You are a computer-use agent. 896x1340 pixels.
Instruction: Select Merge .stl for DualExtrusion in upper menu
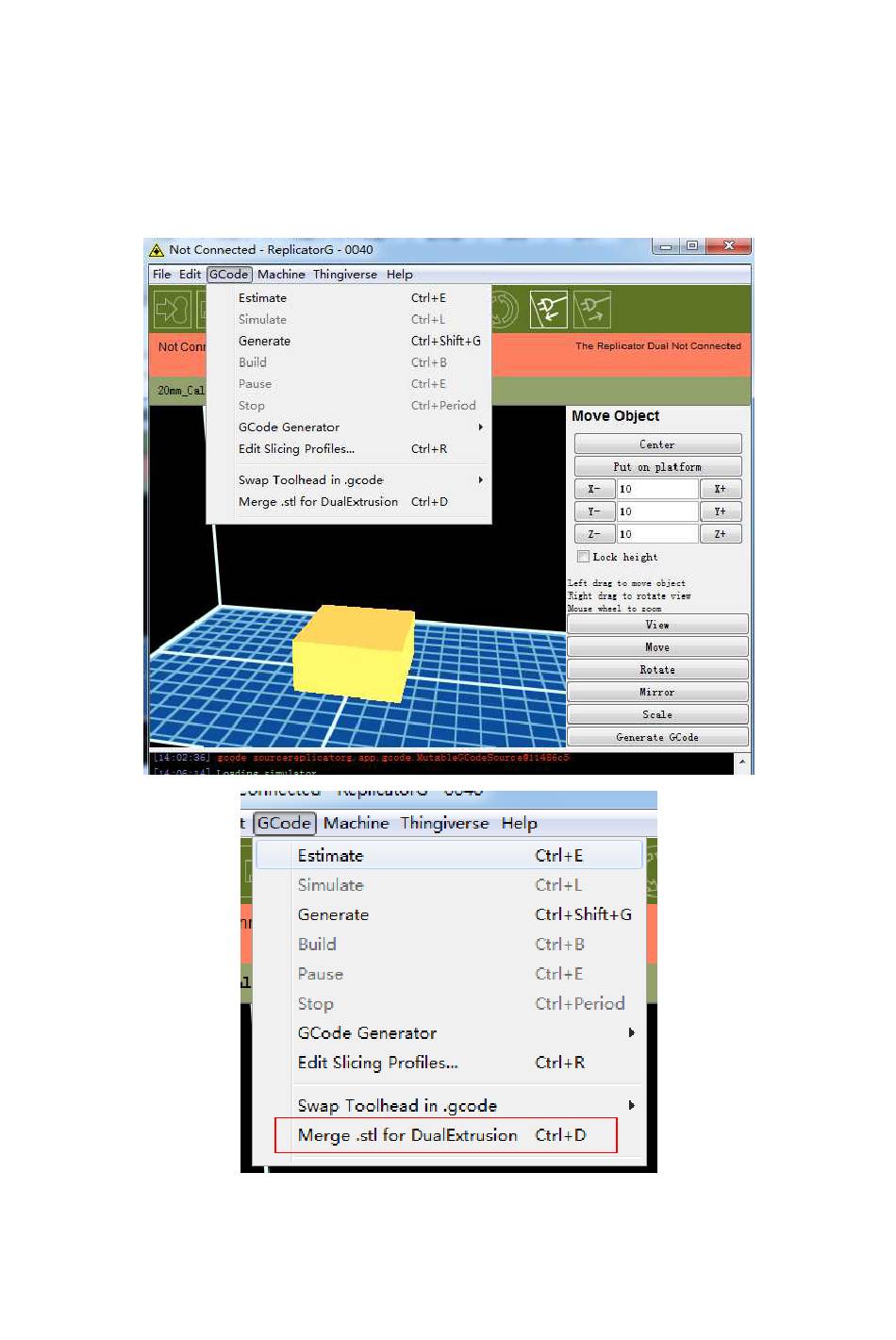pos(349,502)
